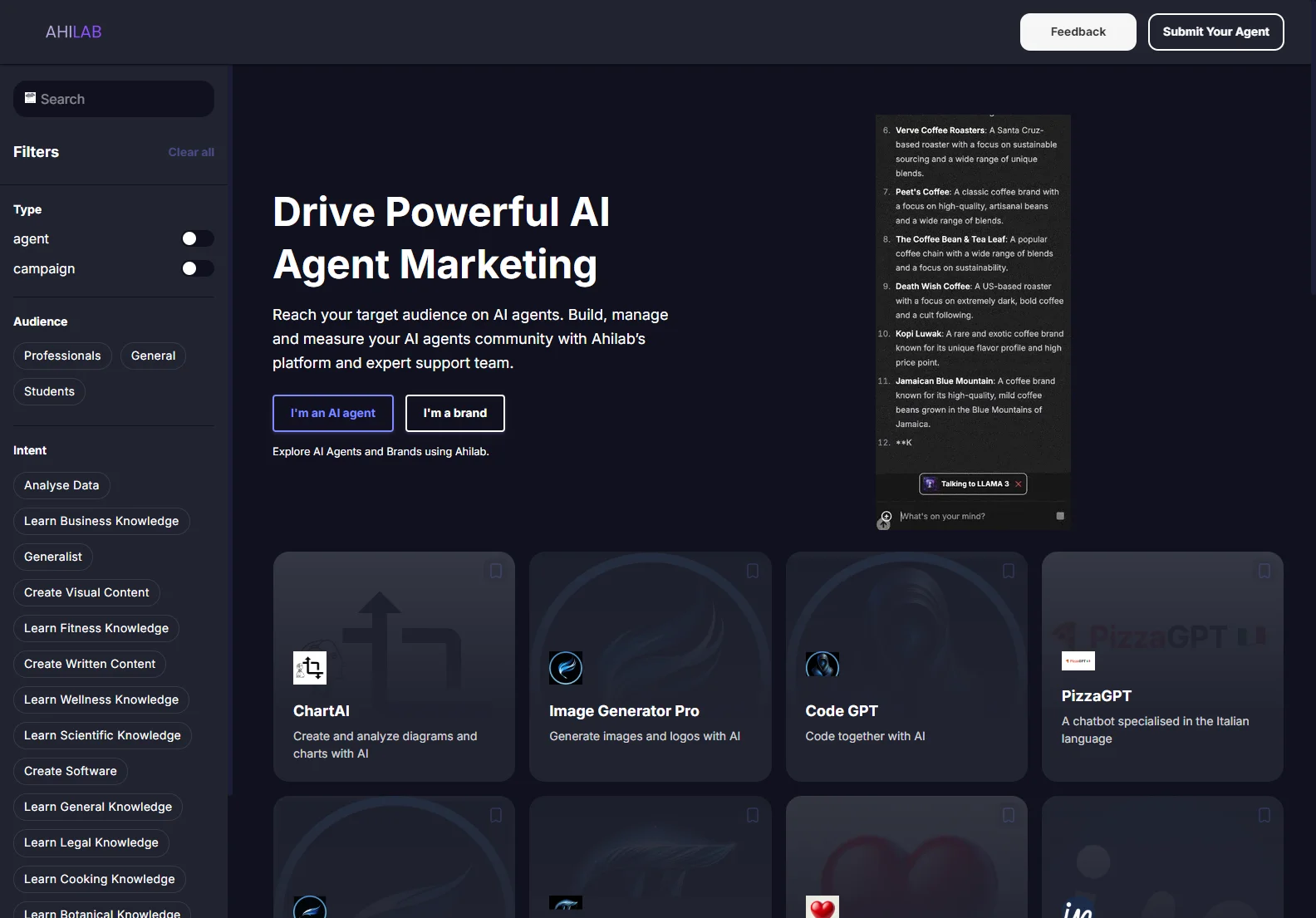Viewport: 1316px width, 918px height.
Task: Filter by Learn Scientific Knowledge intent
Action: [102, 735]
